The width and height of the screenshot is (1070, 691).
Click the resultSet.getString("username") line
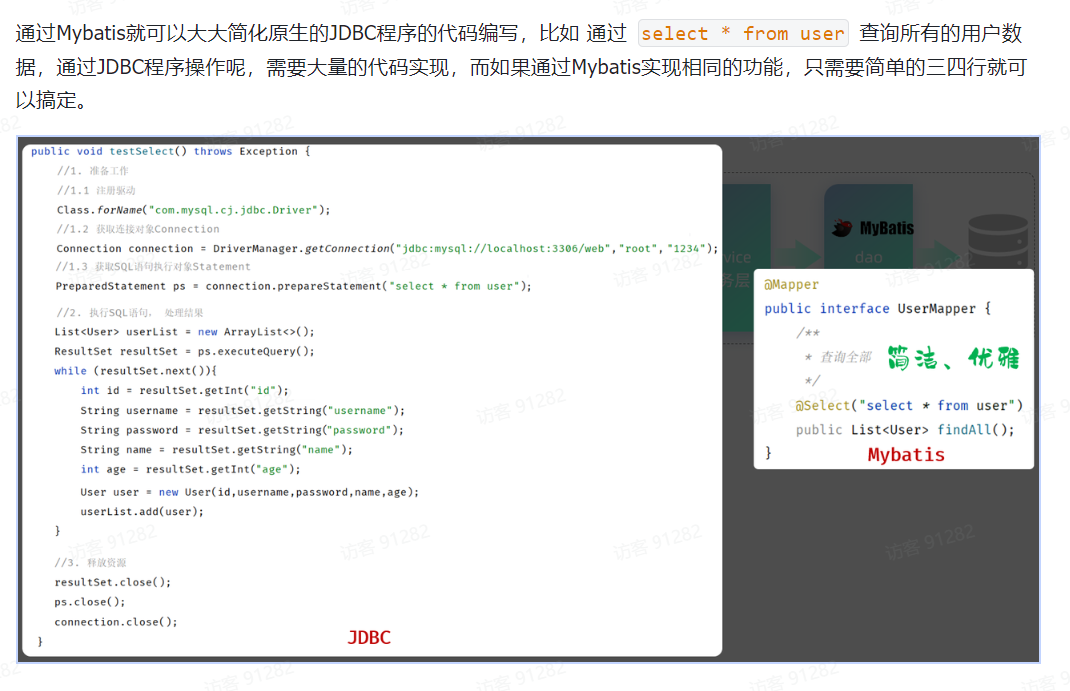point(242,411)
